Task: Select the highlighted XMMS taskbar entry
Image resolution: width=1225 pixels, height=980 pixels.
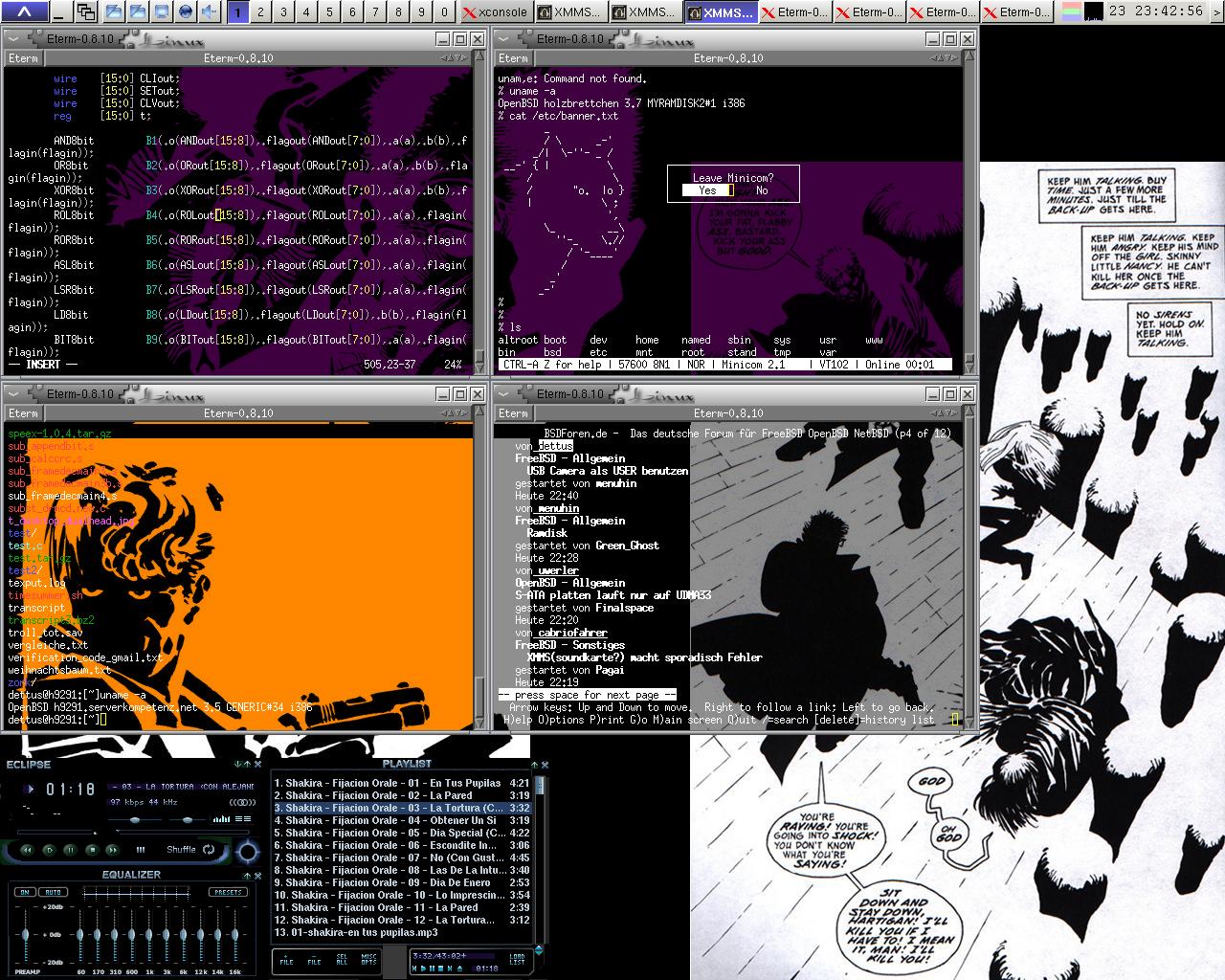Action: click(721, 12)
